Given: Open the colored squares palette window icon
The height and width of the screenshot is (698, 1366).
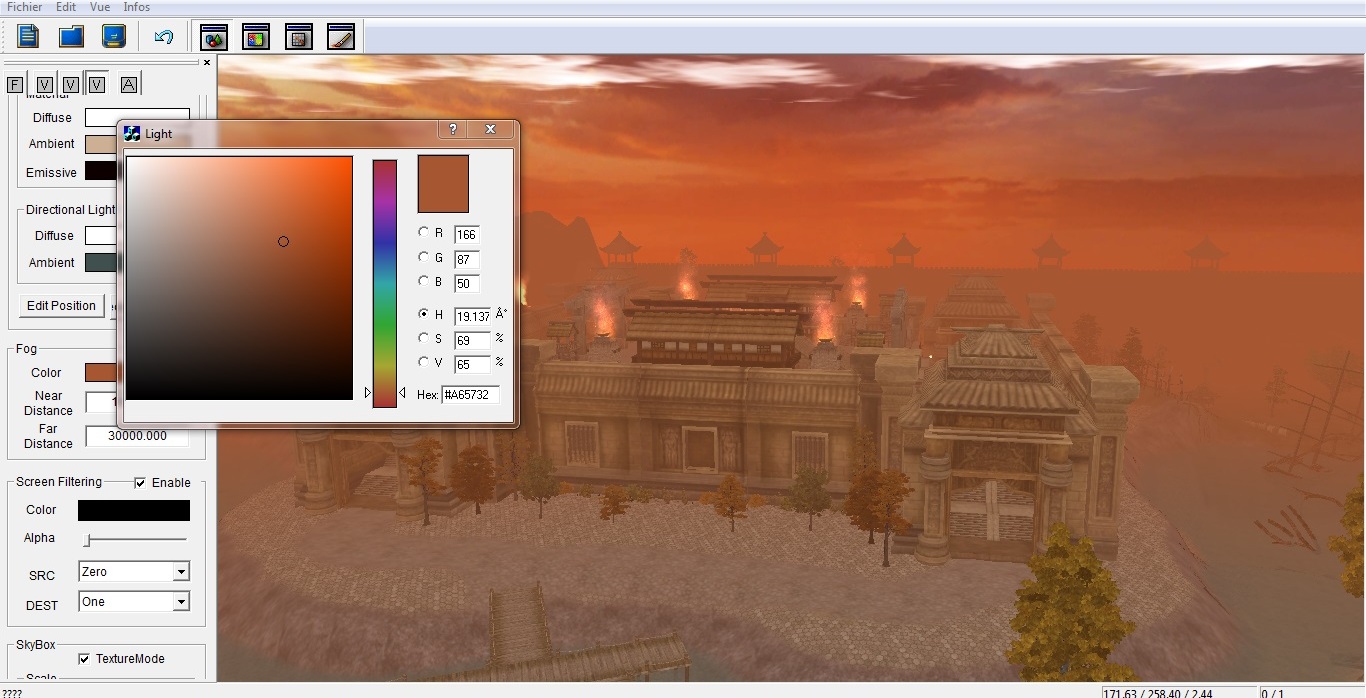Looking at the screenshot, I should (256, 38).
